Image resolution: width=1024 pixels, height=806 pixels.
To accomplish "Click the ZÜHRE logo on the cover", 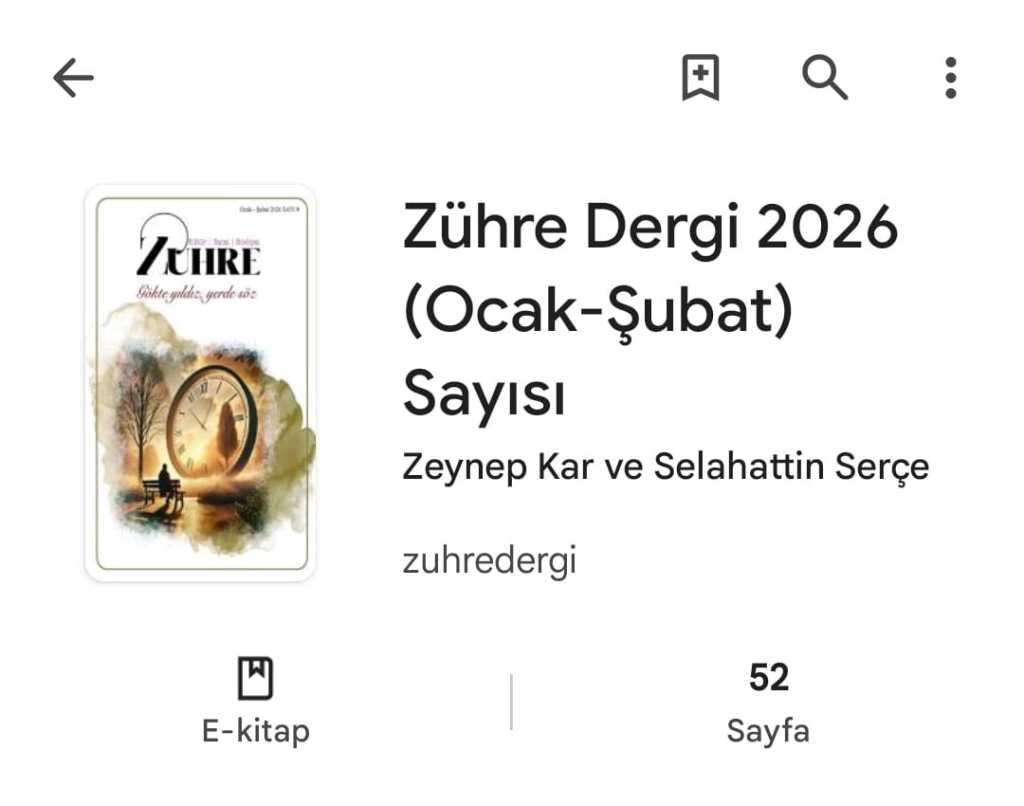I will click(x=199, y=255).
